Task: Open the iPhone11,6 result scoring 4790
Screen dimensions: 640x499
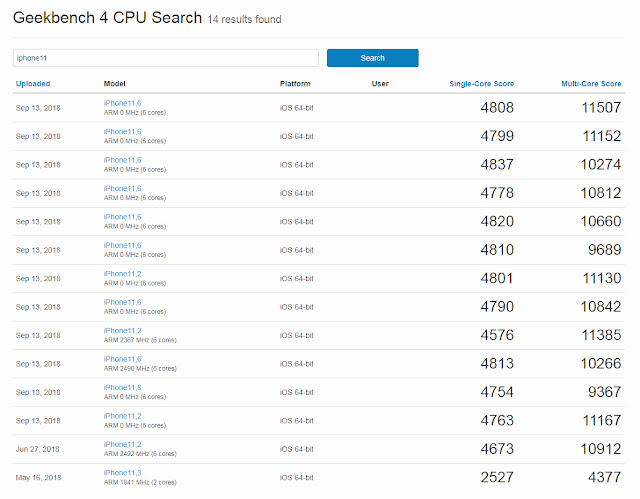Action: 122,302
